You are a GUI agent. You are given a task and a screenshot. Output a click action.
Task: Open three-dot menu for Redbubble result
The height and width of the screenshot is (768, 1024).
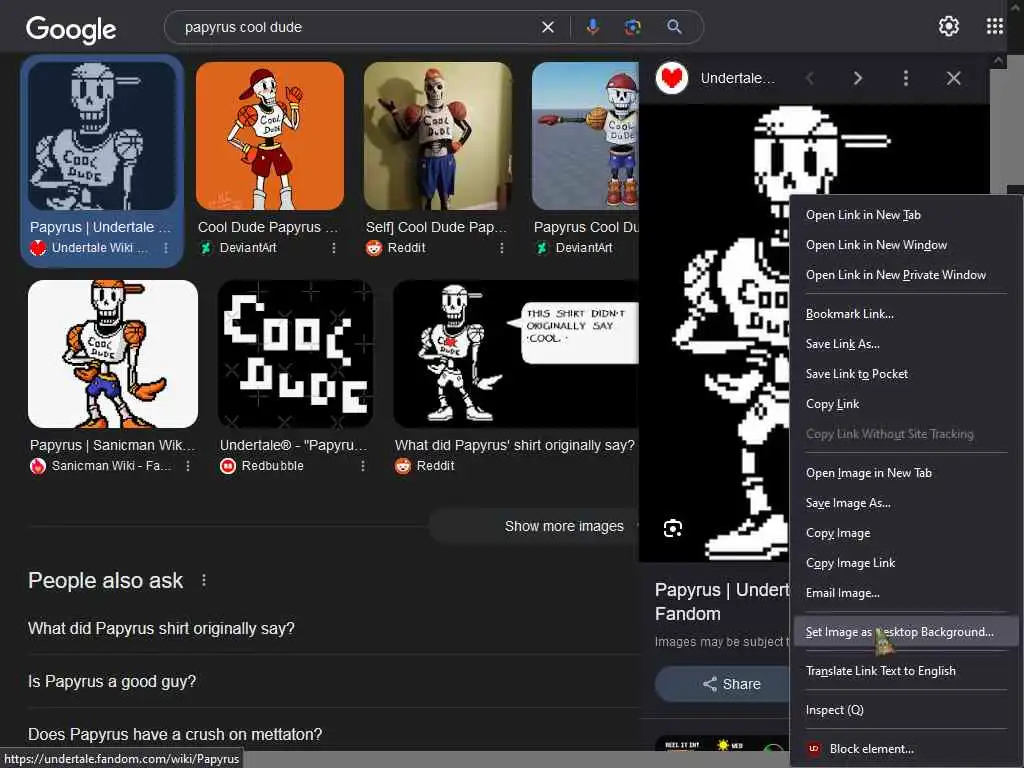(363, 466)
